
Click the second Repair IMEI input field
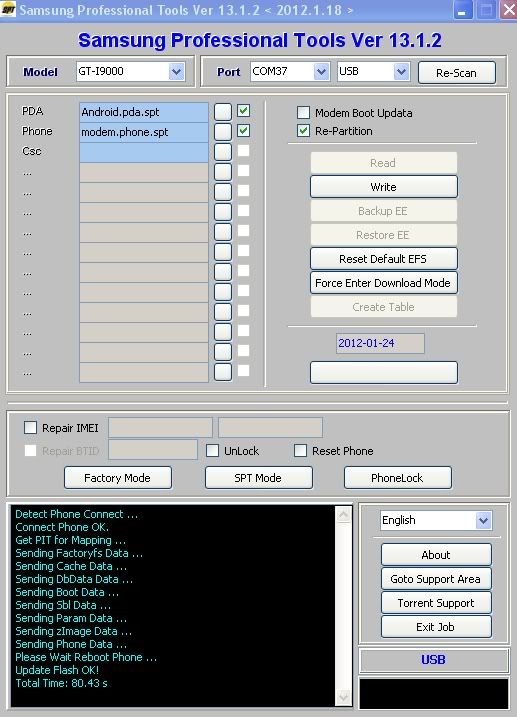click(x=270, y=428)
